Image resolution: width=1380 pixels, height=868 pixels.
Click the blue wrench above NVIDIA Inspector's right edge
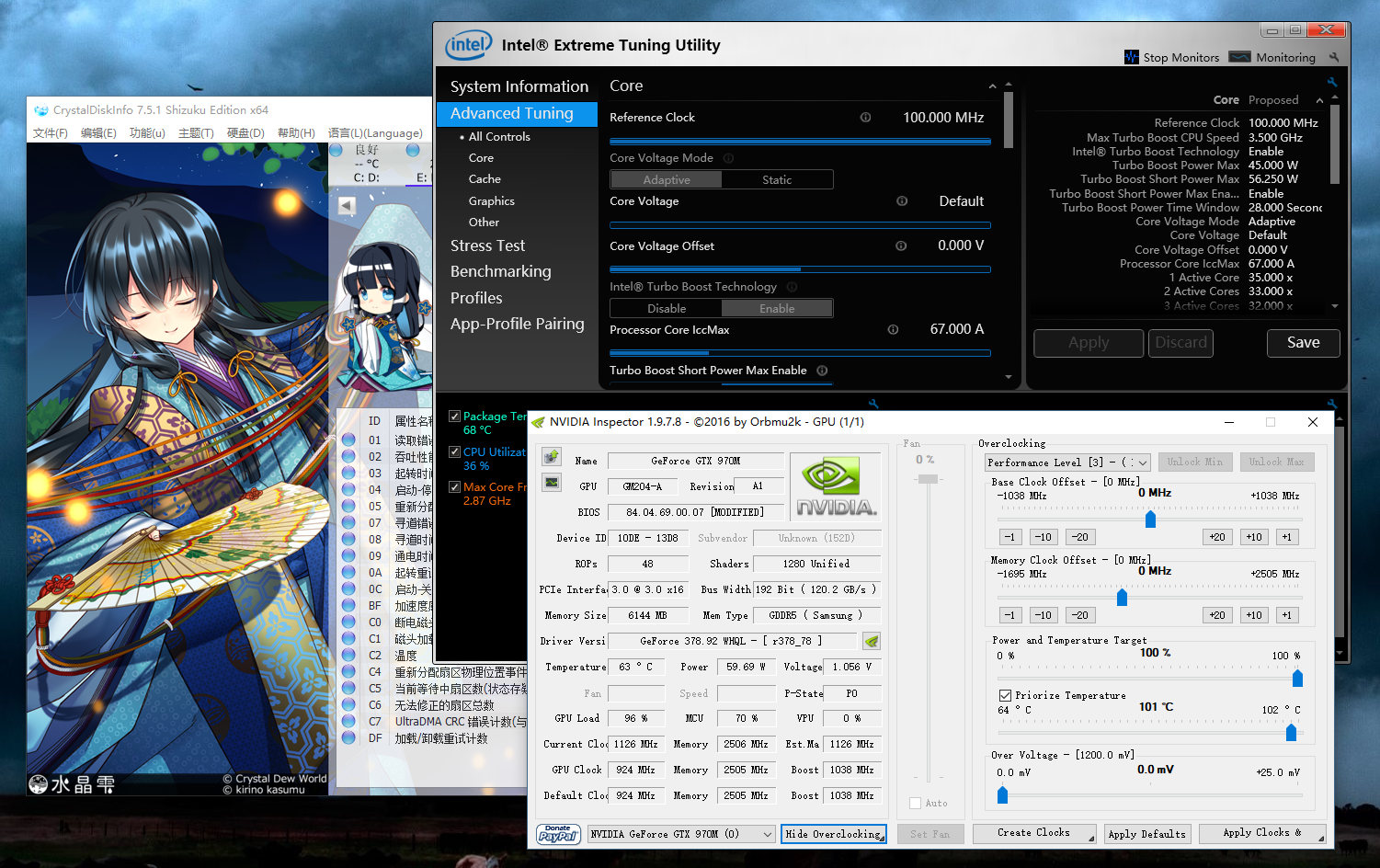[x=1332, y=404]
